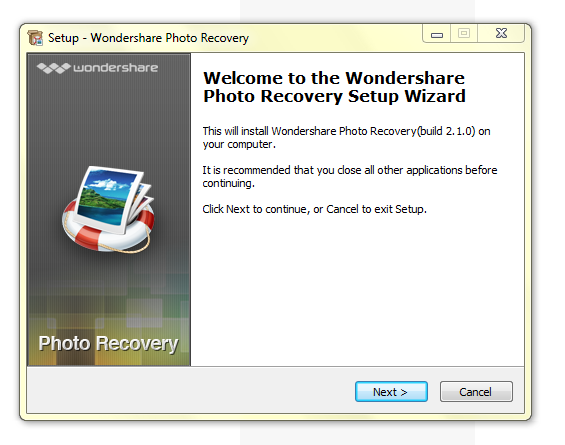
Task: Click the Setup window title text
Action: click(148, 38)
